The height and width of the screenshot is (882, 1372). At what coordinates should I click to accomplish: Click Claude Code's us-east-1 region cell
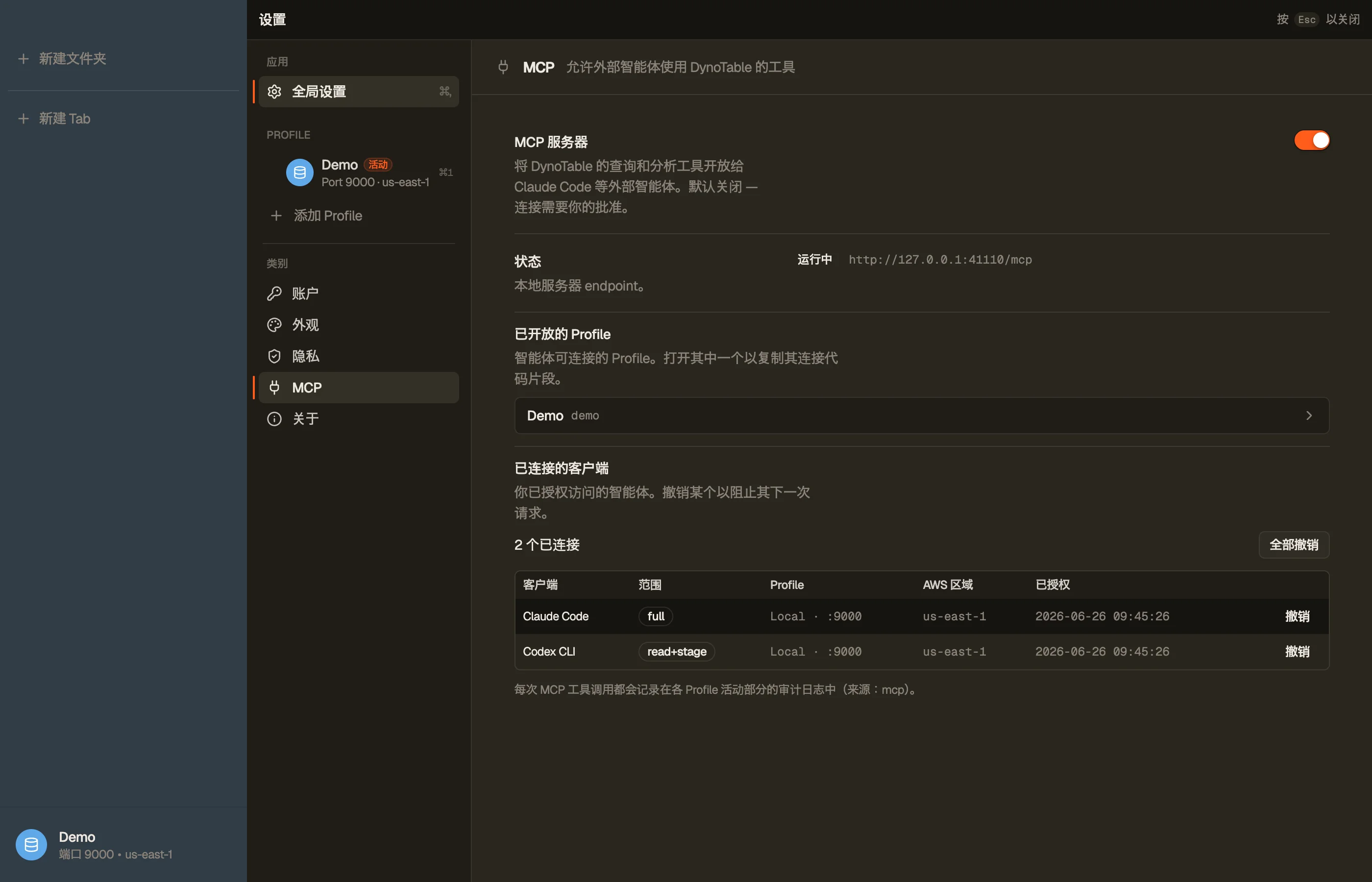click(954, 616)
